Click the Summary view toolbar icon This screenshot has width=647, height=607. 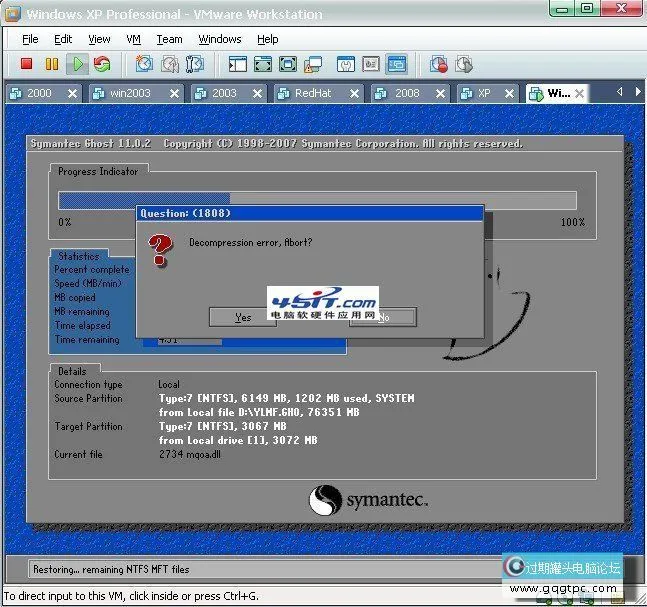tap(346, 64)
